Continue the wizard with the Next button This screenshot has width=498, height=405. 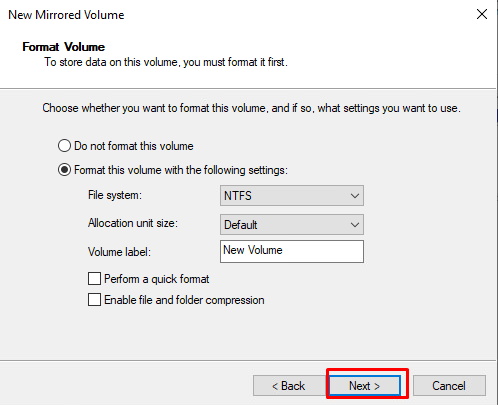[x=365, y=386]
